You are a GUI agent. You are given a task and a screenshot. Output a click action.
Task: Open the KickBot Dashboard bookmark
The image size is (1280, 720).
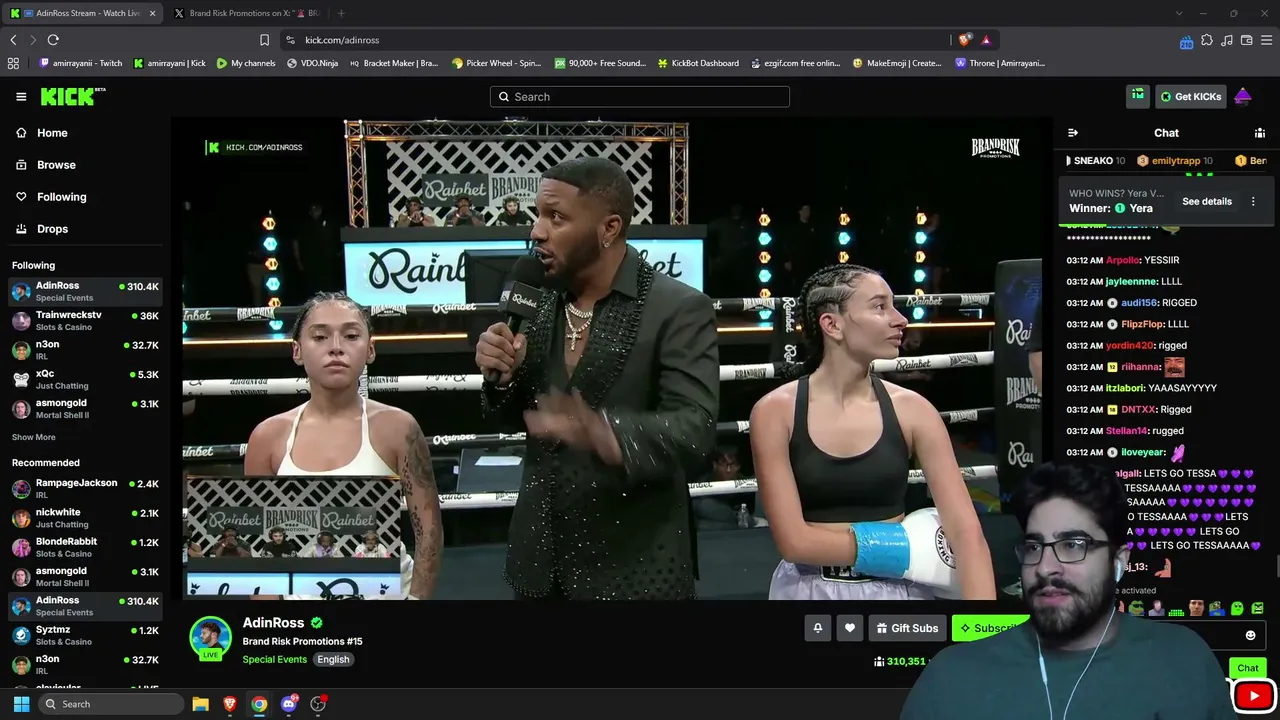(x=698, y=63)
